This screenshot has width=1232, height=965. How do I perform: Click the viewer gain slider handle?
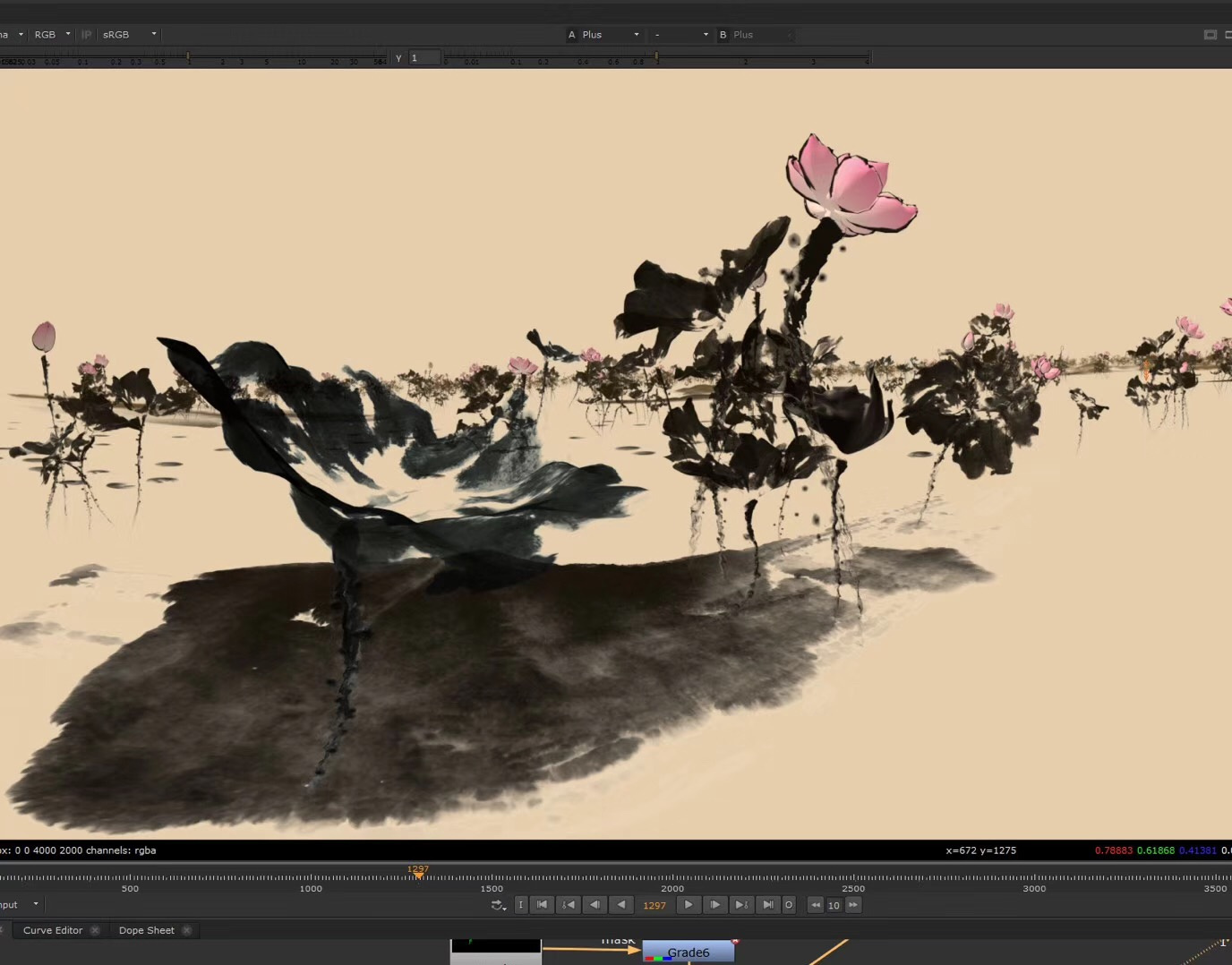coord(188,57)
